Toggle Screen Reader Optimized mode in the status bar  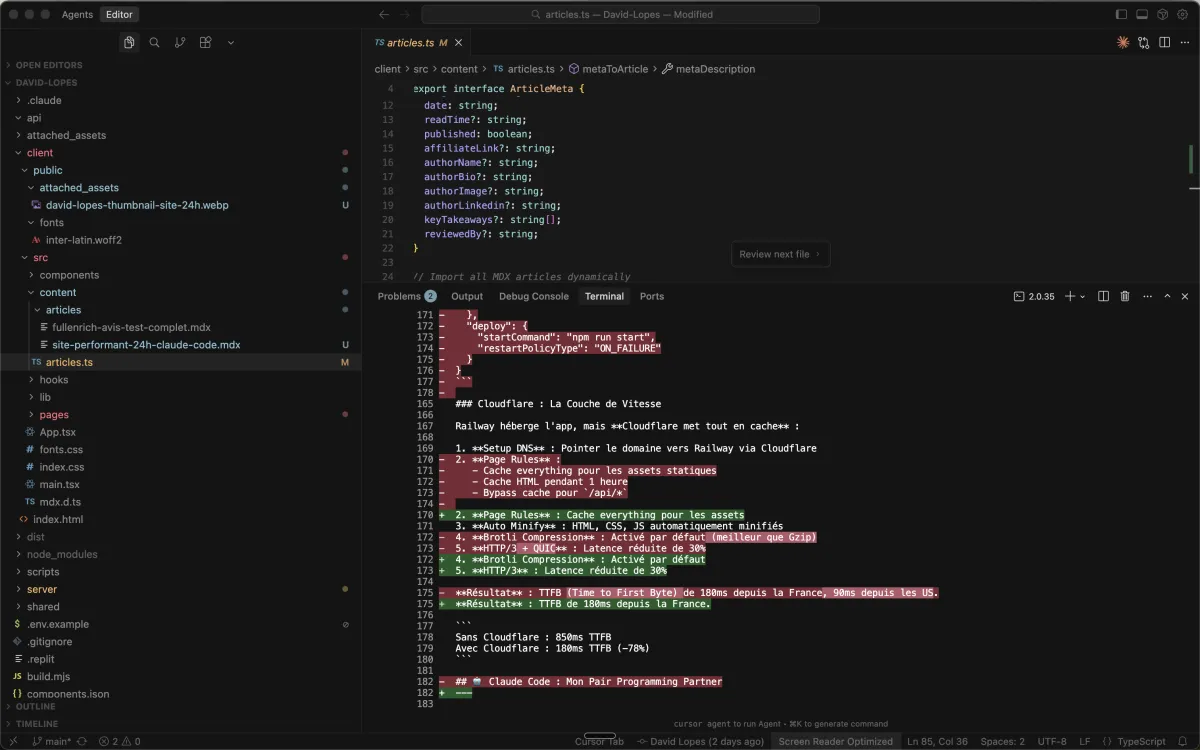(837, 741)
